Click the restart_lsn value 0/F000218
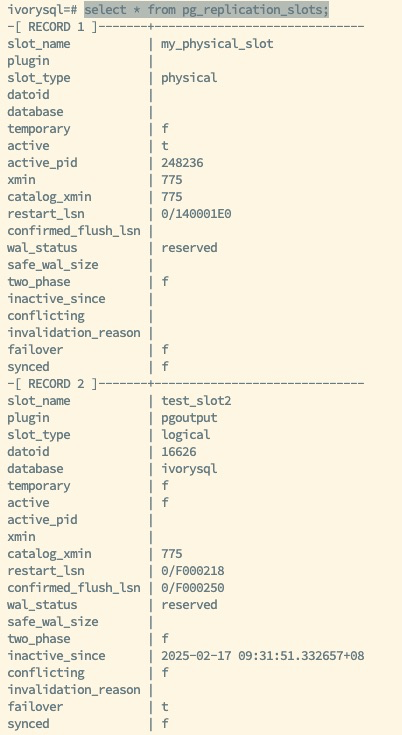Image resolution: width=402 pixels, height=735 pixels. point(193,570)
